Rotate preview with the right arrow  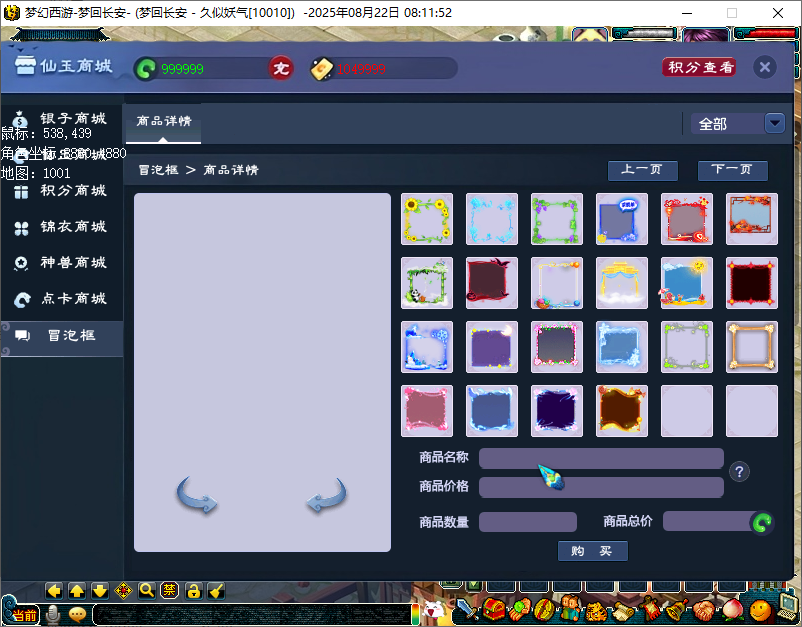point(326,496)
